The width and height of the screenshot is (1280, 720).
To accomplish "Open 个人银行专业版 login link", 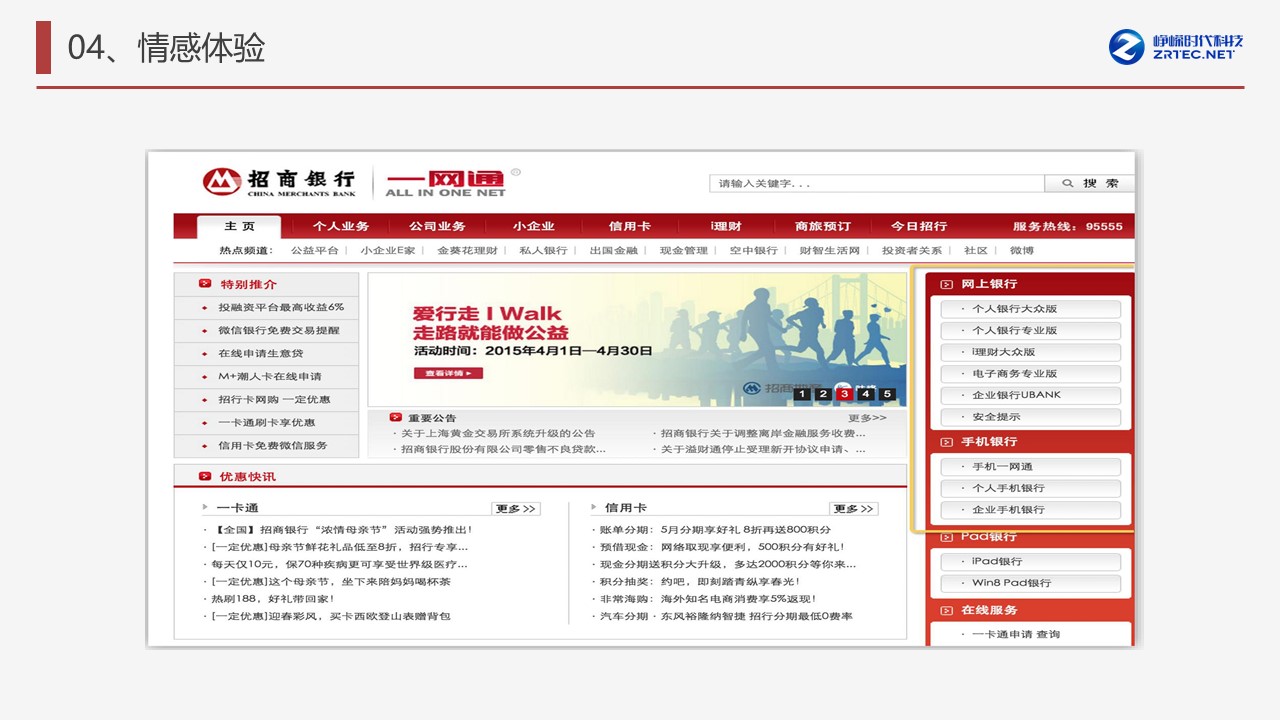I will (x=1030, y=330).
